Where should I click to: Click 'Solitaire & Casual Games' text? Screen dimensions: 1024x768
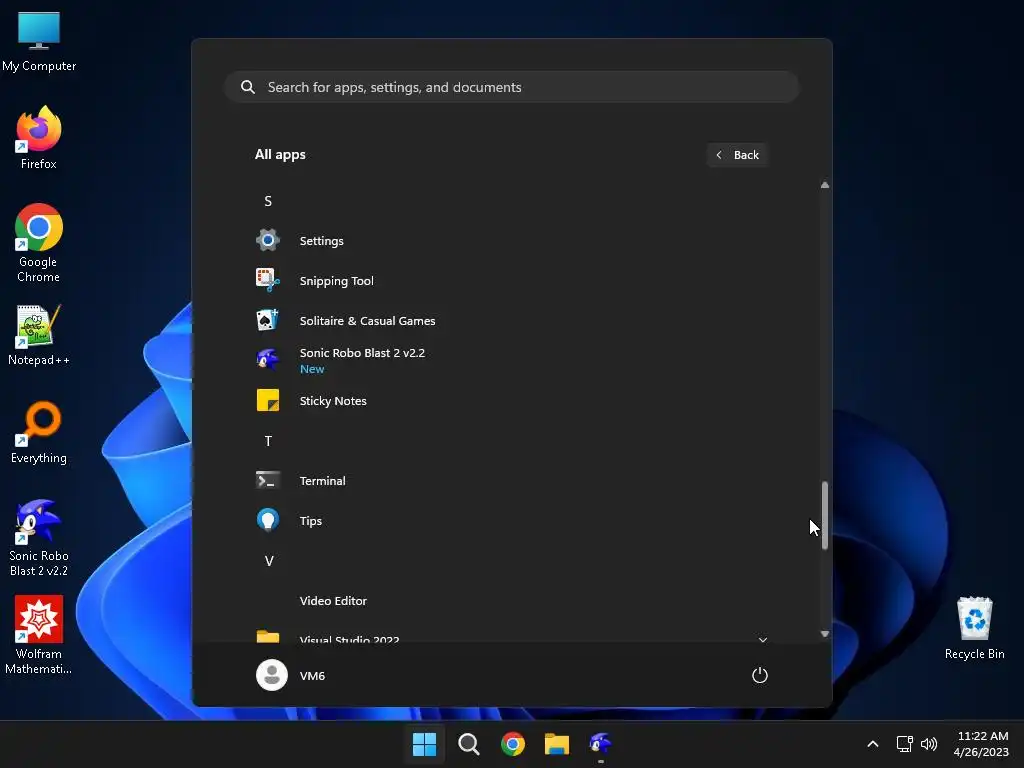click(368, 321)
